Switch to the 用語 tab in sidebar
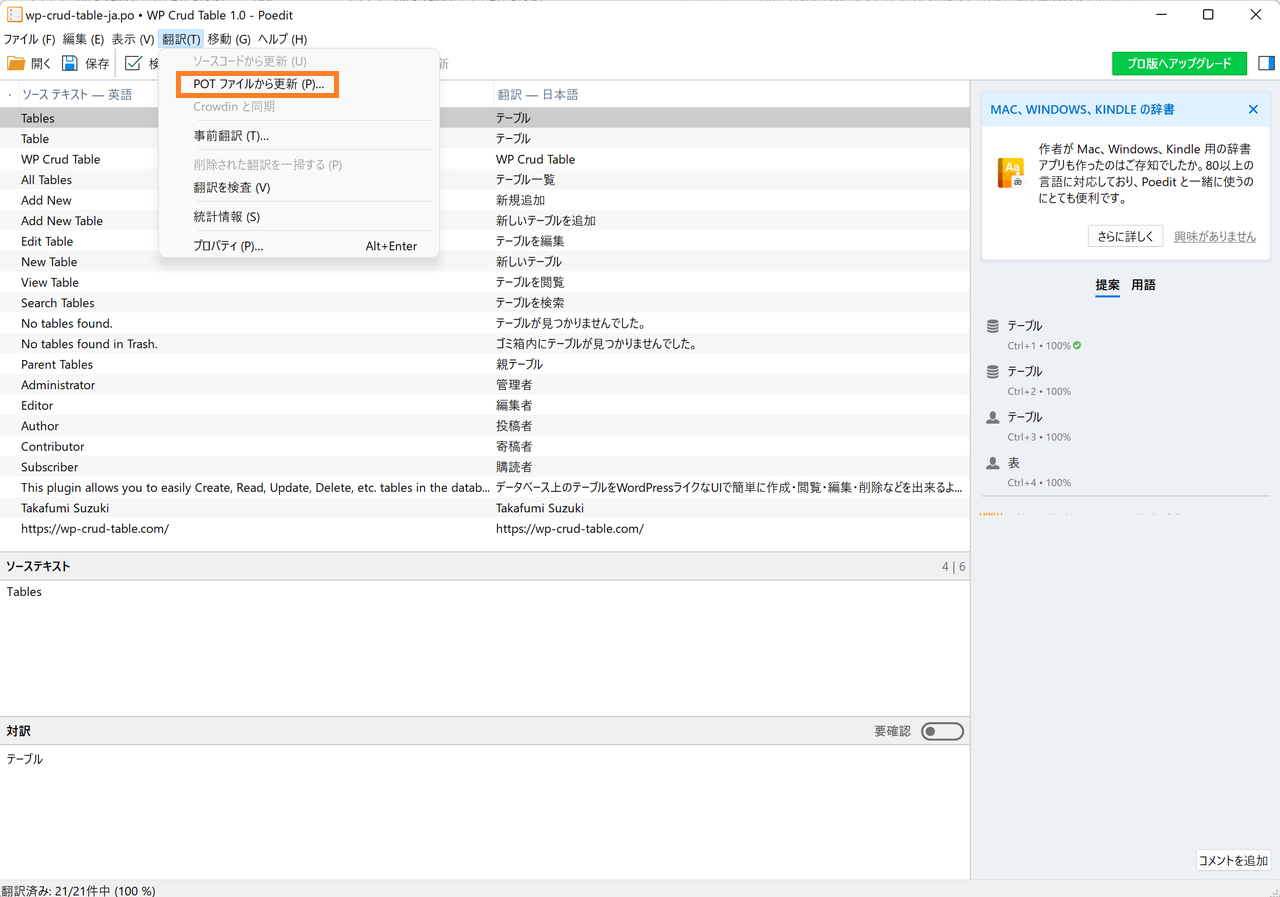The width and height of the screenshot is (1280, 897). click(x=1143, y=285)
